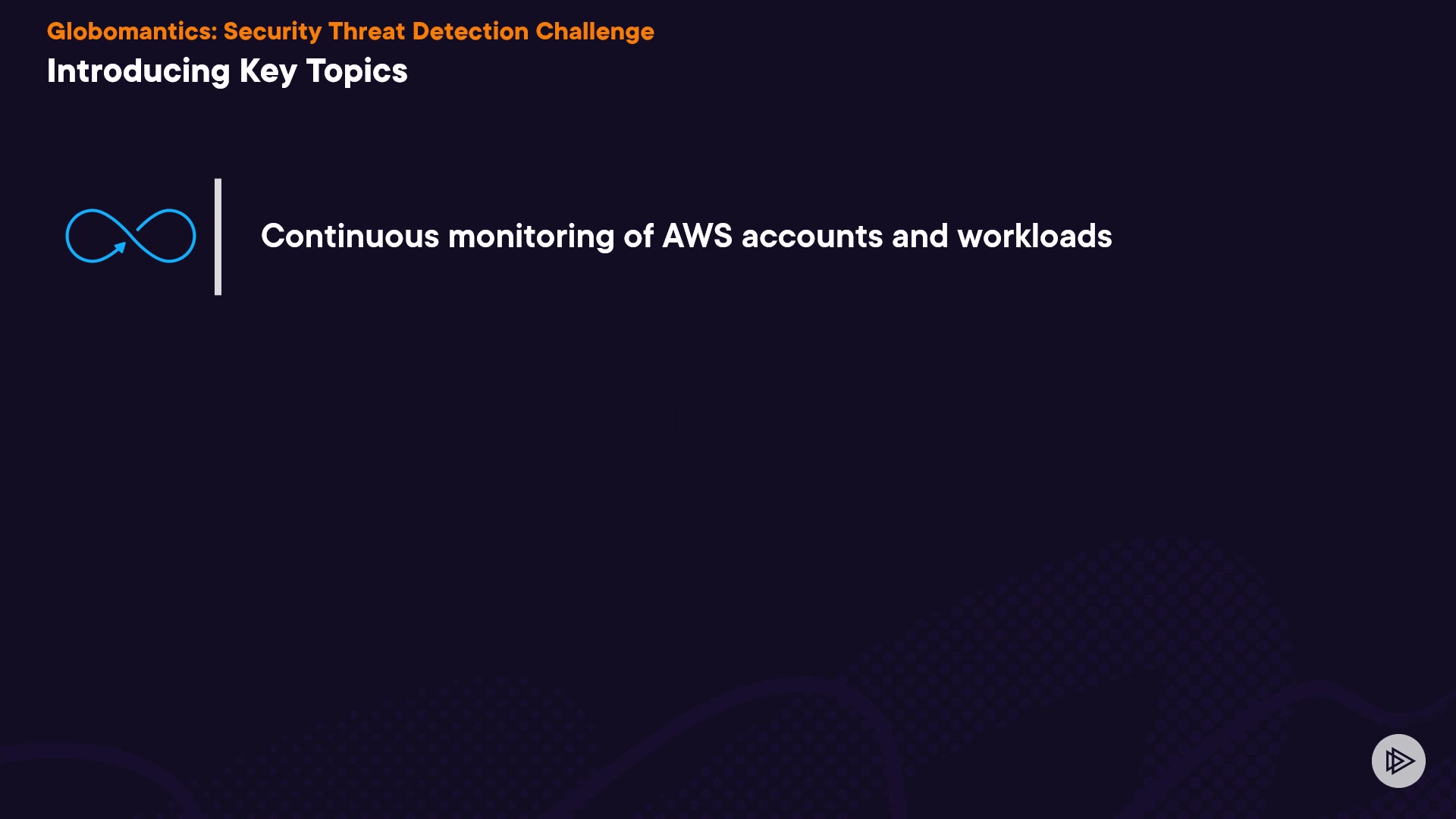The width and height of the screenshot is (1456, 819).
Task: Click the blue infinity loop icon
Action: 130,236
